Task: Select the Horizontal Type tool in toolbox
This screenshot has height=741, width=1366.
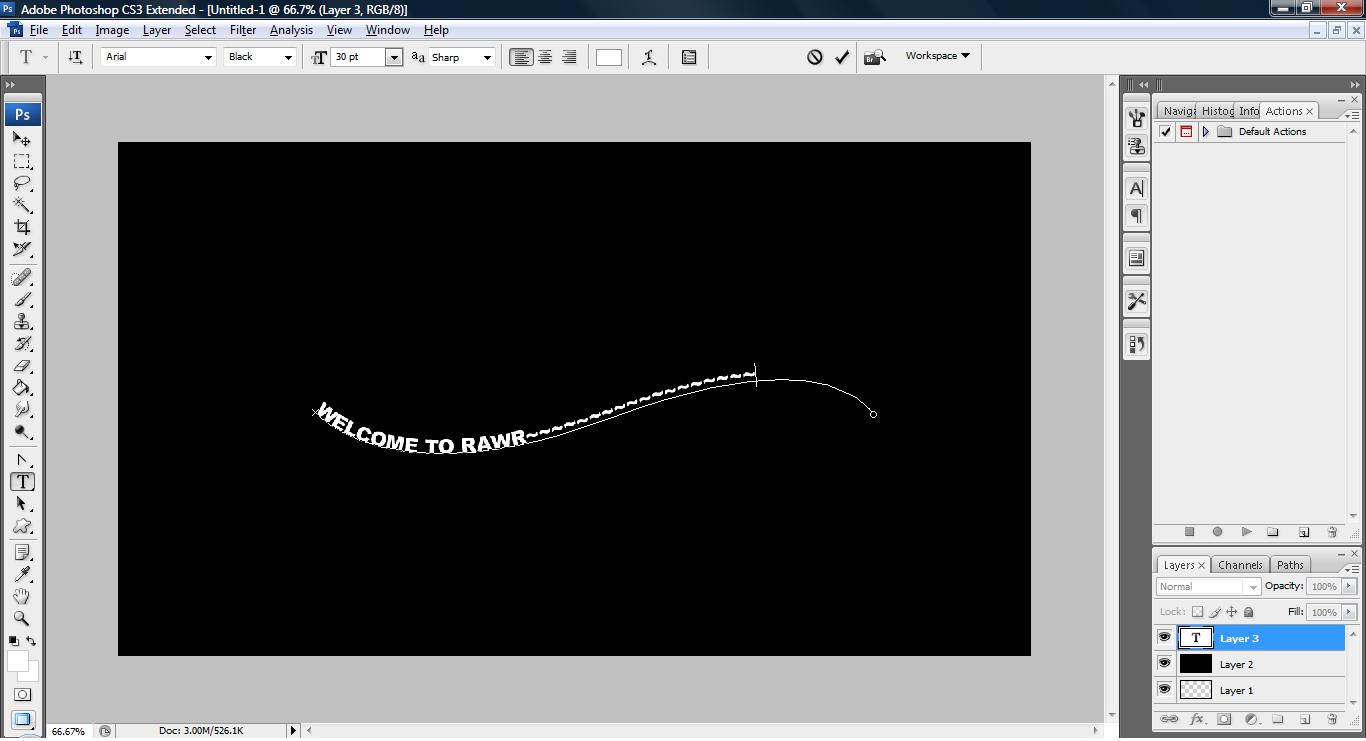Action: pyautogui.click(x=22, y=481)
